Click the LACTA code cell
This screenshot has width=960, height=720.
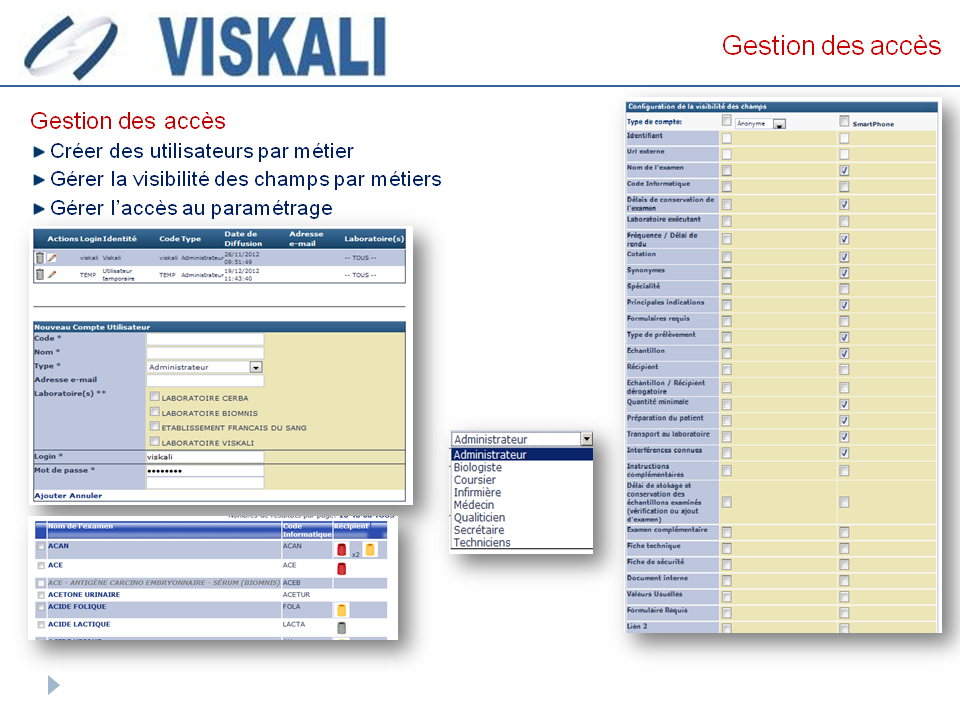pos(294,624)
